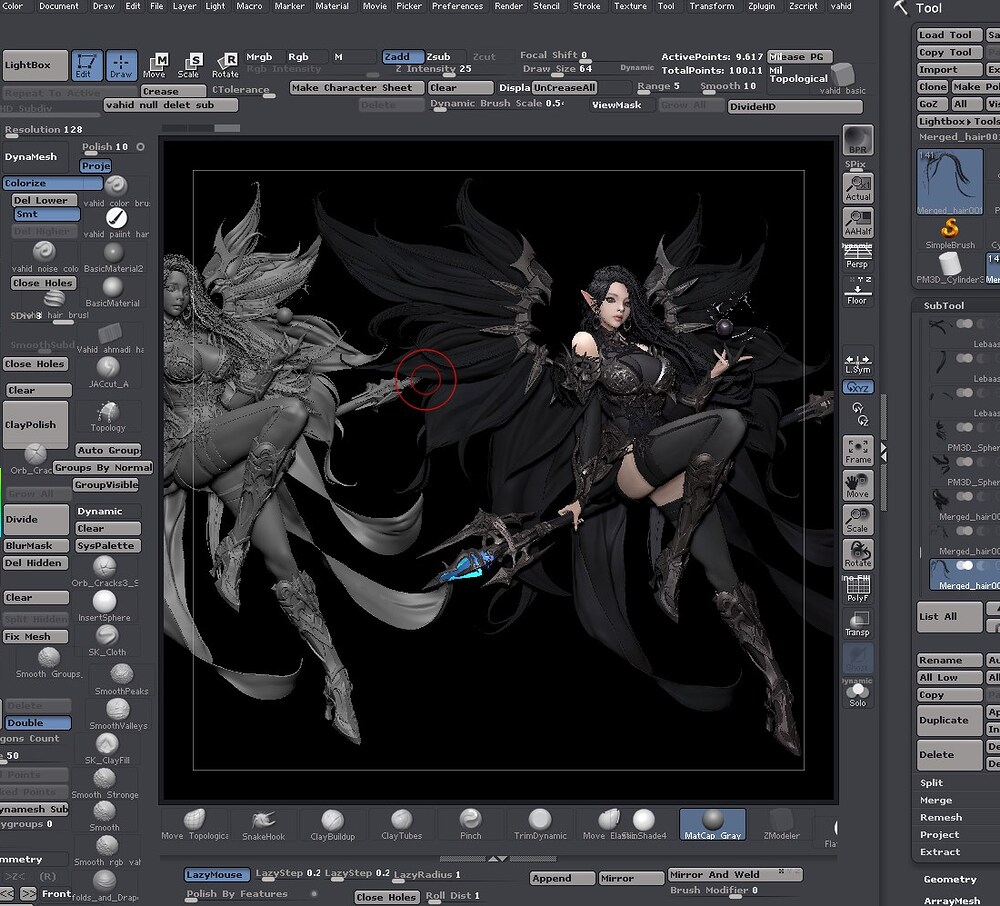Click the Scale canvas icon on right shelf

[858, 520]
